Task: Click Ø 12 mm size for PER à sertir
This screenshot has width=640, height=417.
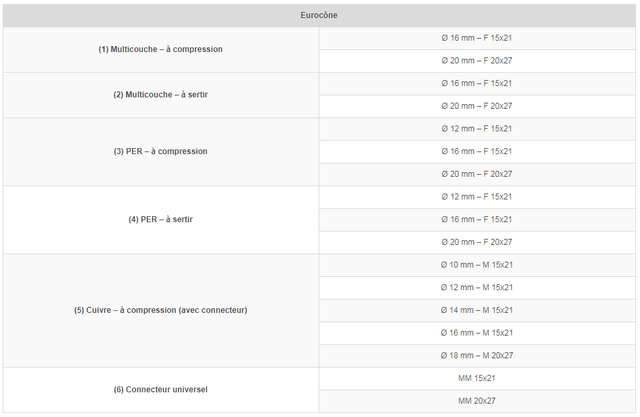Action: 477,197
